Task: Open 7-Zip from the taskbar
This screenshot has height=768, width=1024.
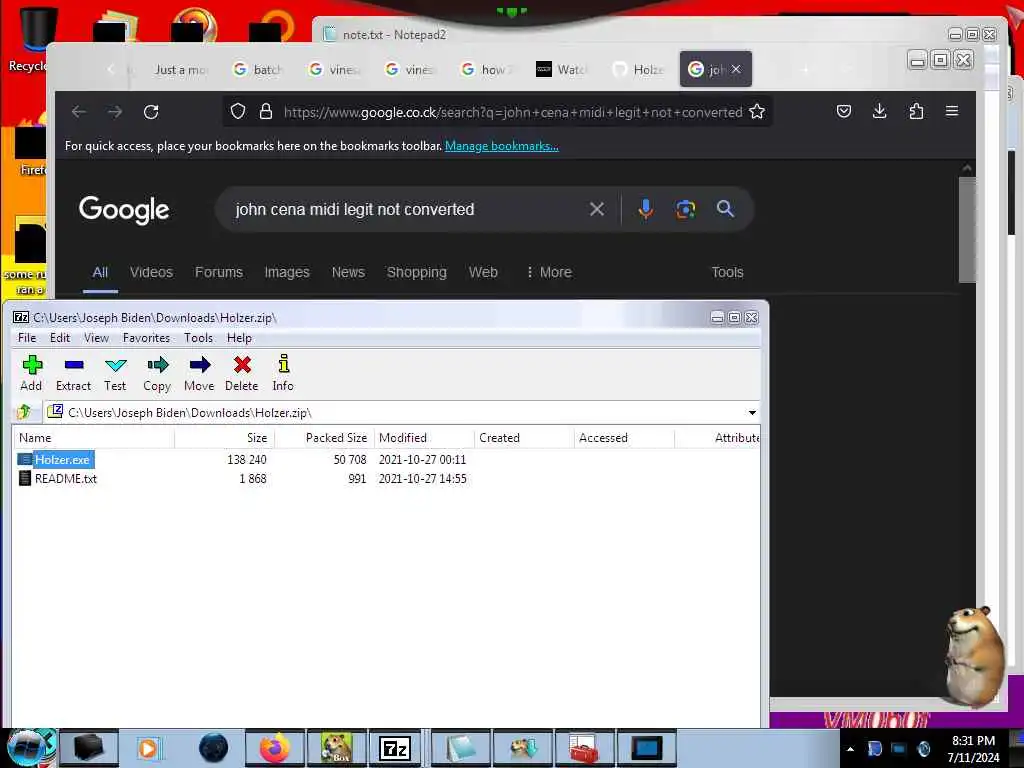Action: pyautogui.click(x=395, y=748)
